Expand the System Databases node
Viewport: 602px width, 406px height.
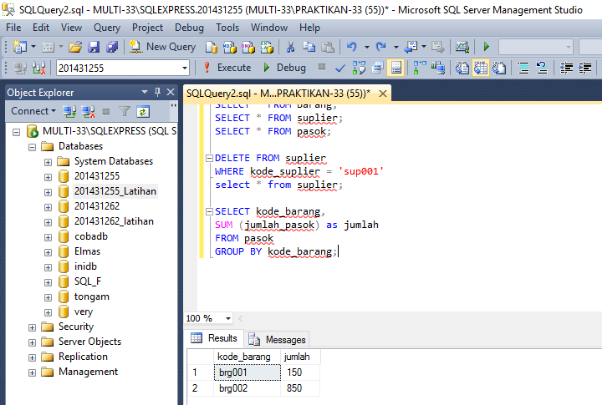tap(48, 162)
